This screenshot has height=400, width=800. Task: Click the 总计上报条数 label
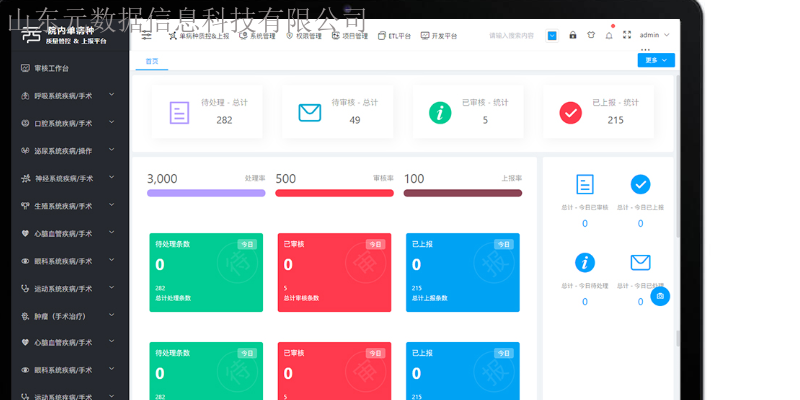click(x=430, y=298)
